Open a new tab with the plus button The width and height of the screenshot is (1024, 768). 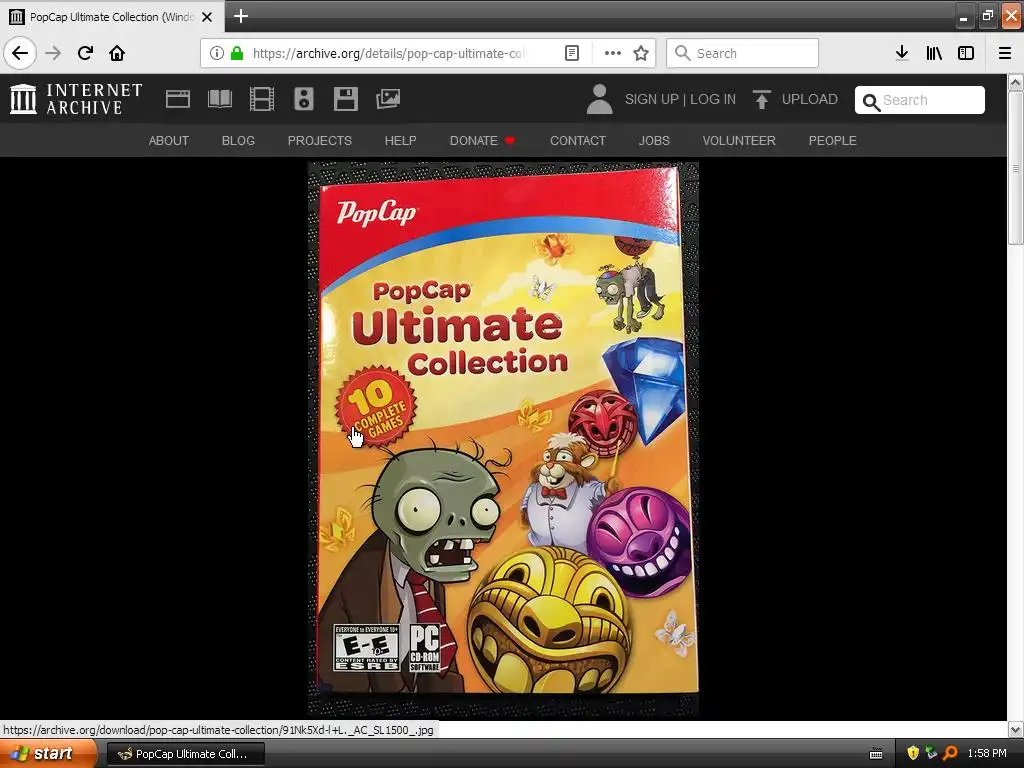point(240,16)
